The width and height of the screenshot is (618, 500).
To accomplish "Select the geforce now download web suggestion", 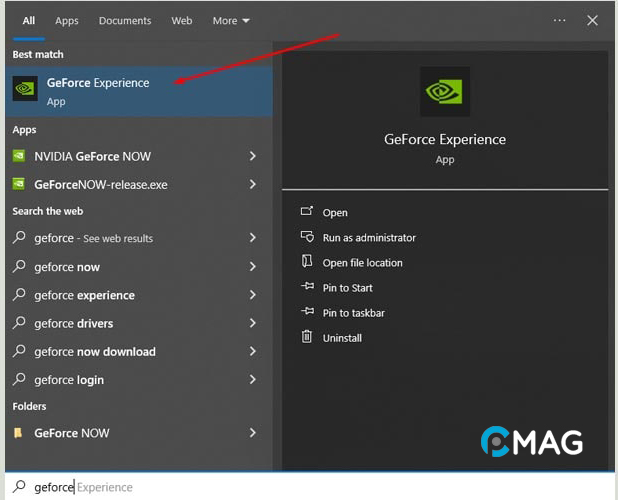I will point(95,352).
